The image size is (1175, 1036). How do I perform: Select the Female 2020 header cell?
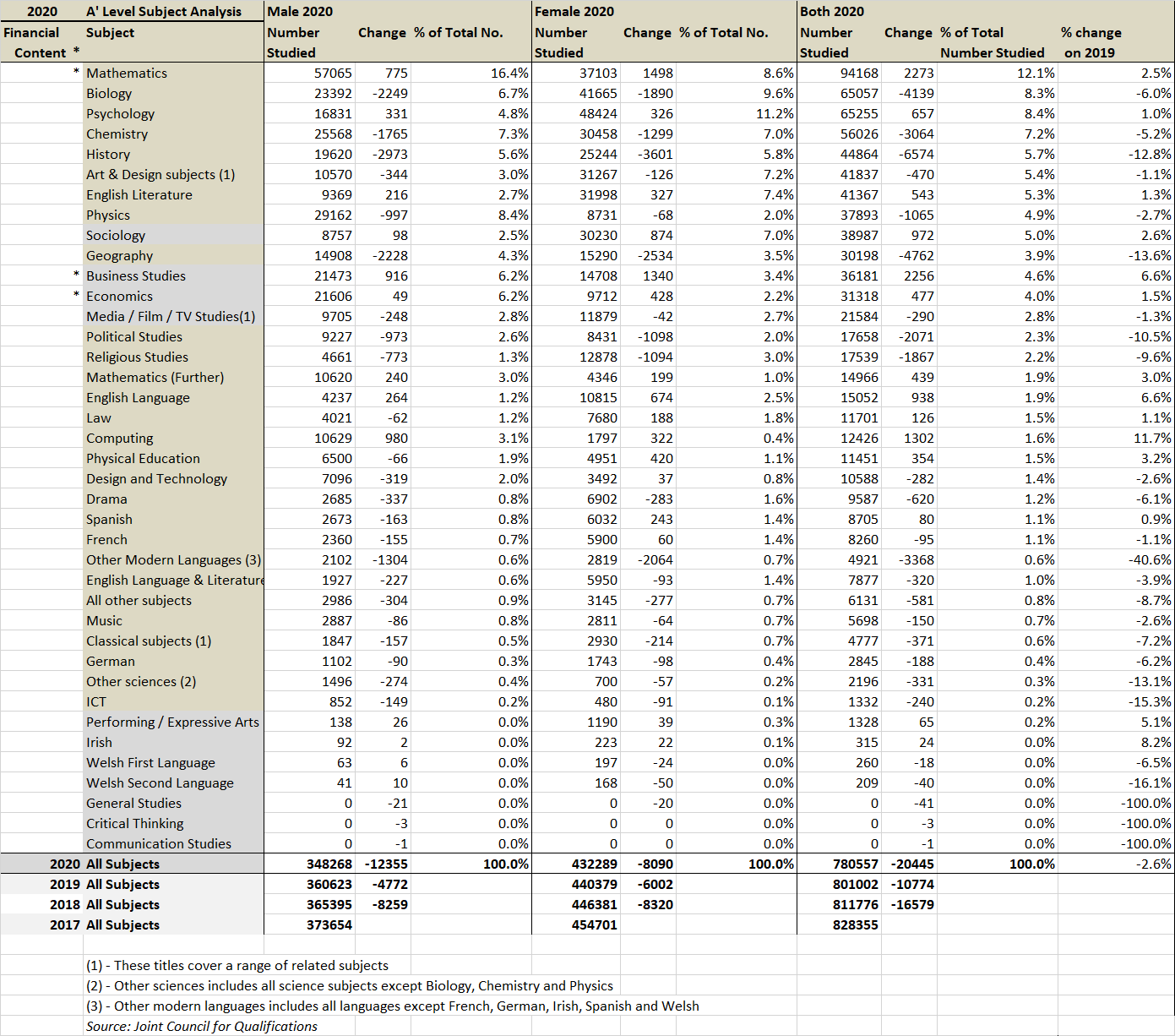[574, 12]
